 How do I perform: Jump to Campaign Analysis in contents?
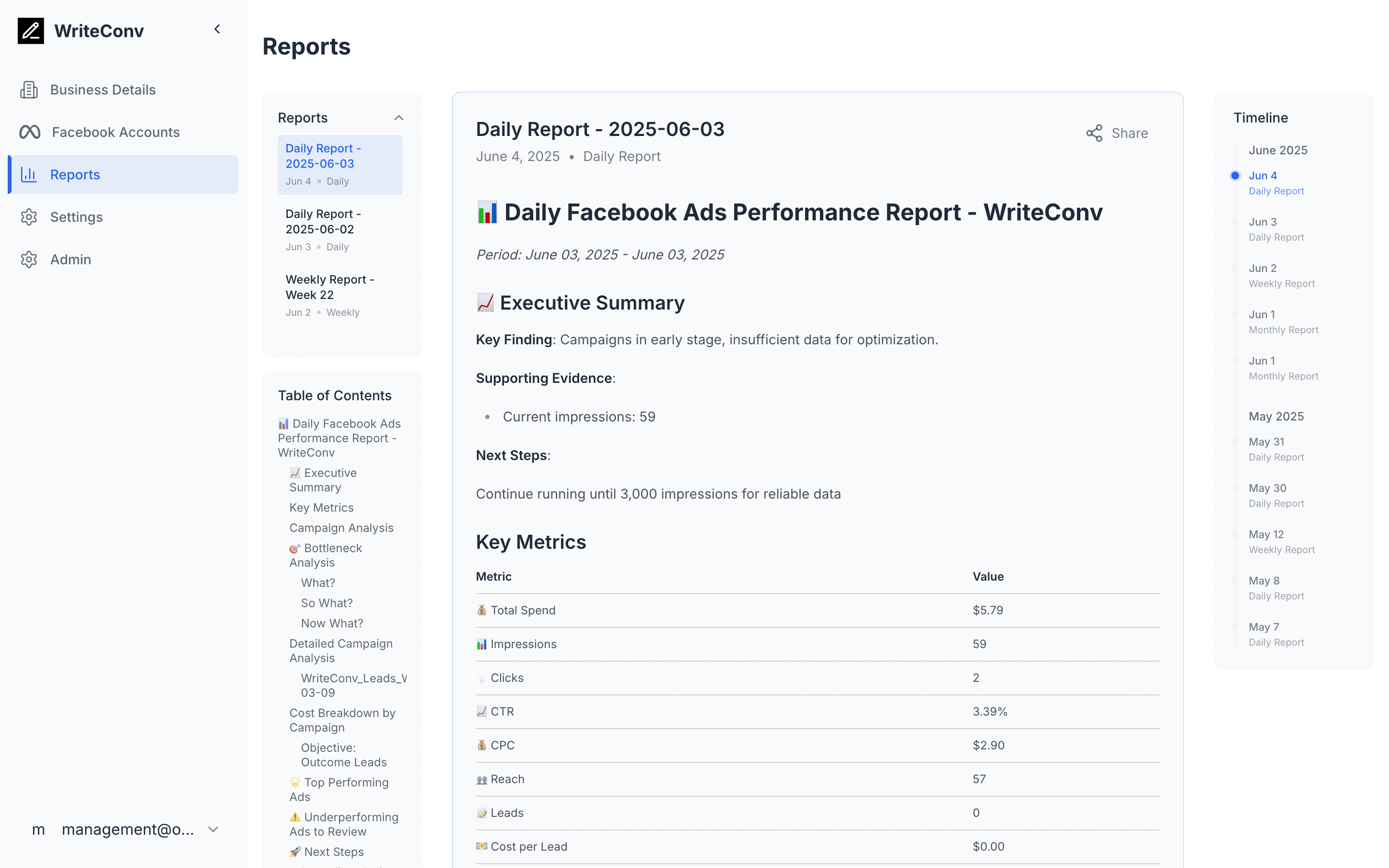point(341,528)
